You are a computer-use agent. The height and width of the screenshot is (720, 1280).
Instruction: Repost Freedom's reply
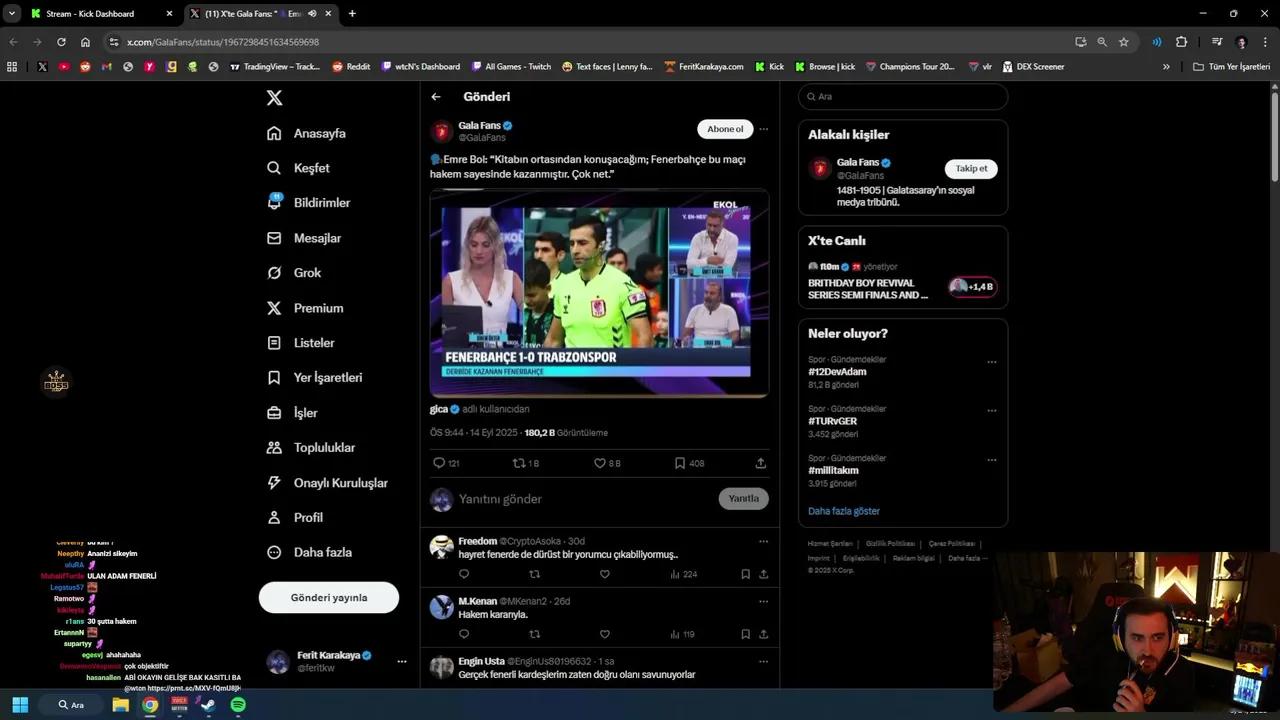pos(534,574)
